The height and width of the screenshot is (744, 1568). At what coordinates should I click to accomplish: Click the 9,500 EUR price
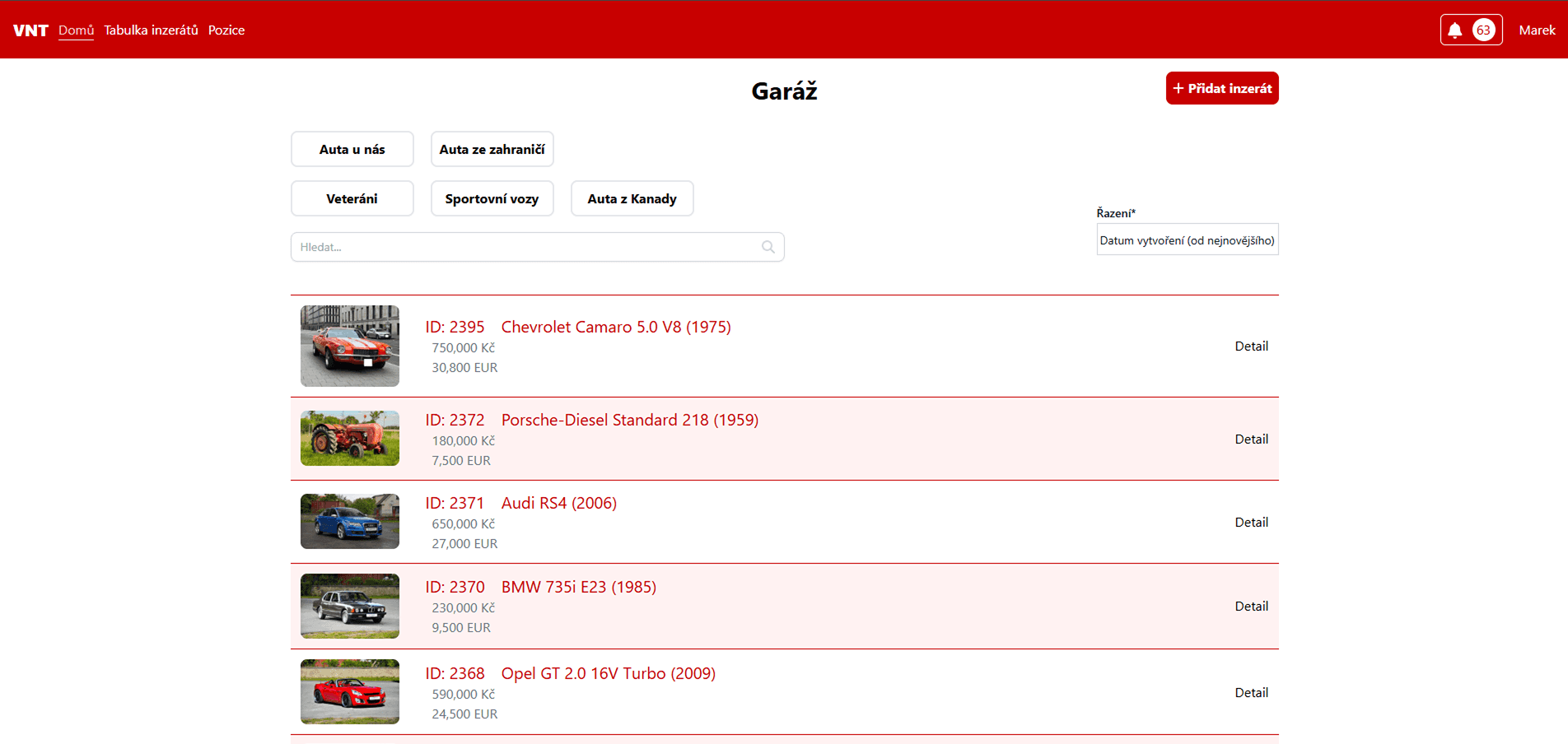coord(461,628)
